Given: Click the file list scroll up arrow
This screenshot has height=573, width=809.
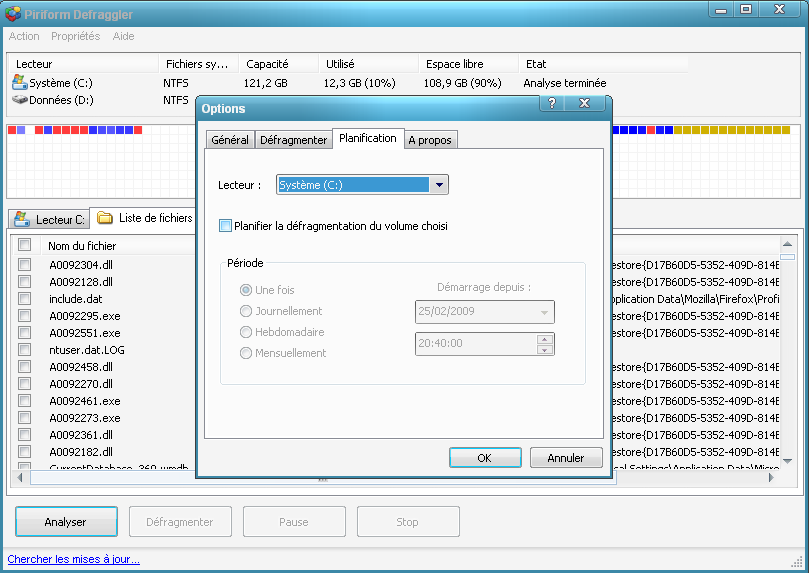Looking at the screenshot, I should point(787,243).
